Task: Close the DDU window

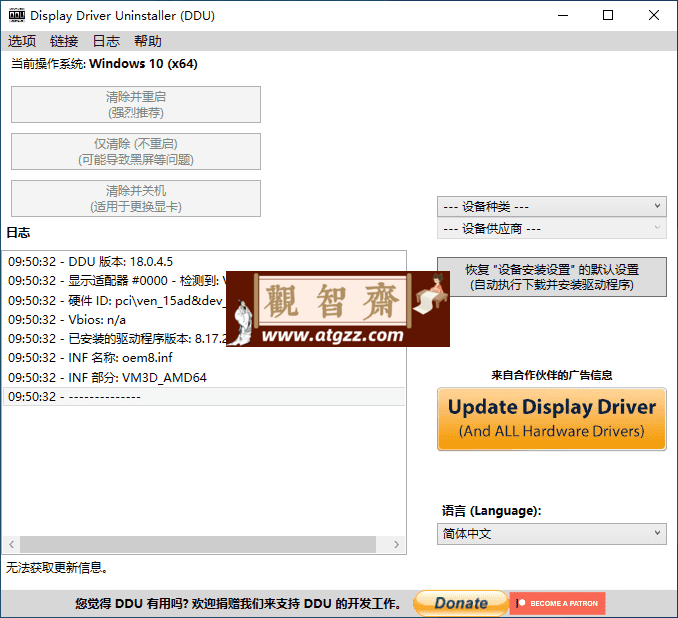Action: pyautogui.click(x=654, y=16)
